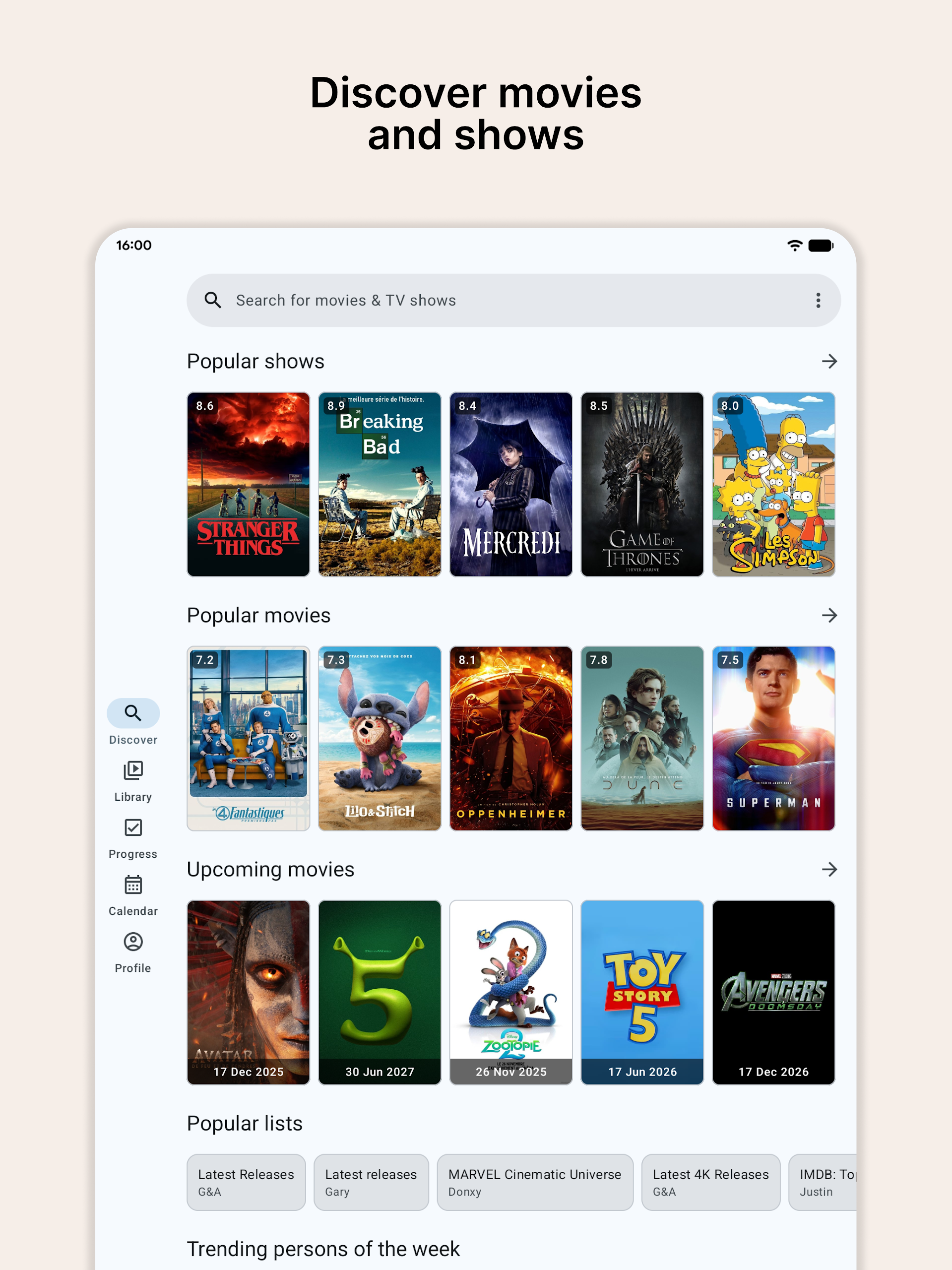Open the three-dot overflow menu
The width and height of the screenshot is (952, 1270).
[x=818, y=300]
